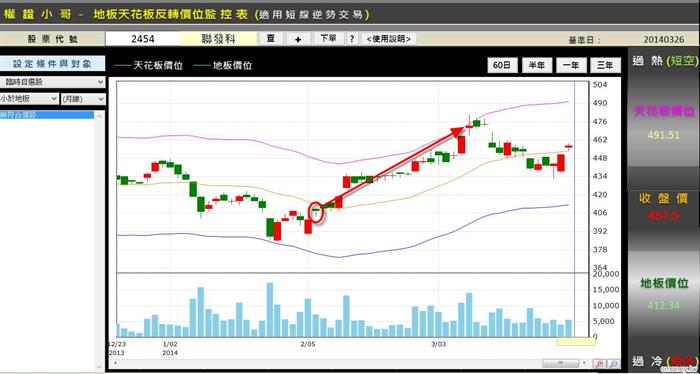Click the 聯發科 stock name cell
Viewport: 700px width, 374px height.
(x=218, y=39)
